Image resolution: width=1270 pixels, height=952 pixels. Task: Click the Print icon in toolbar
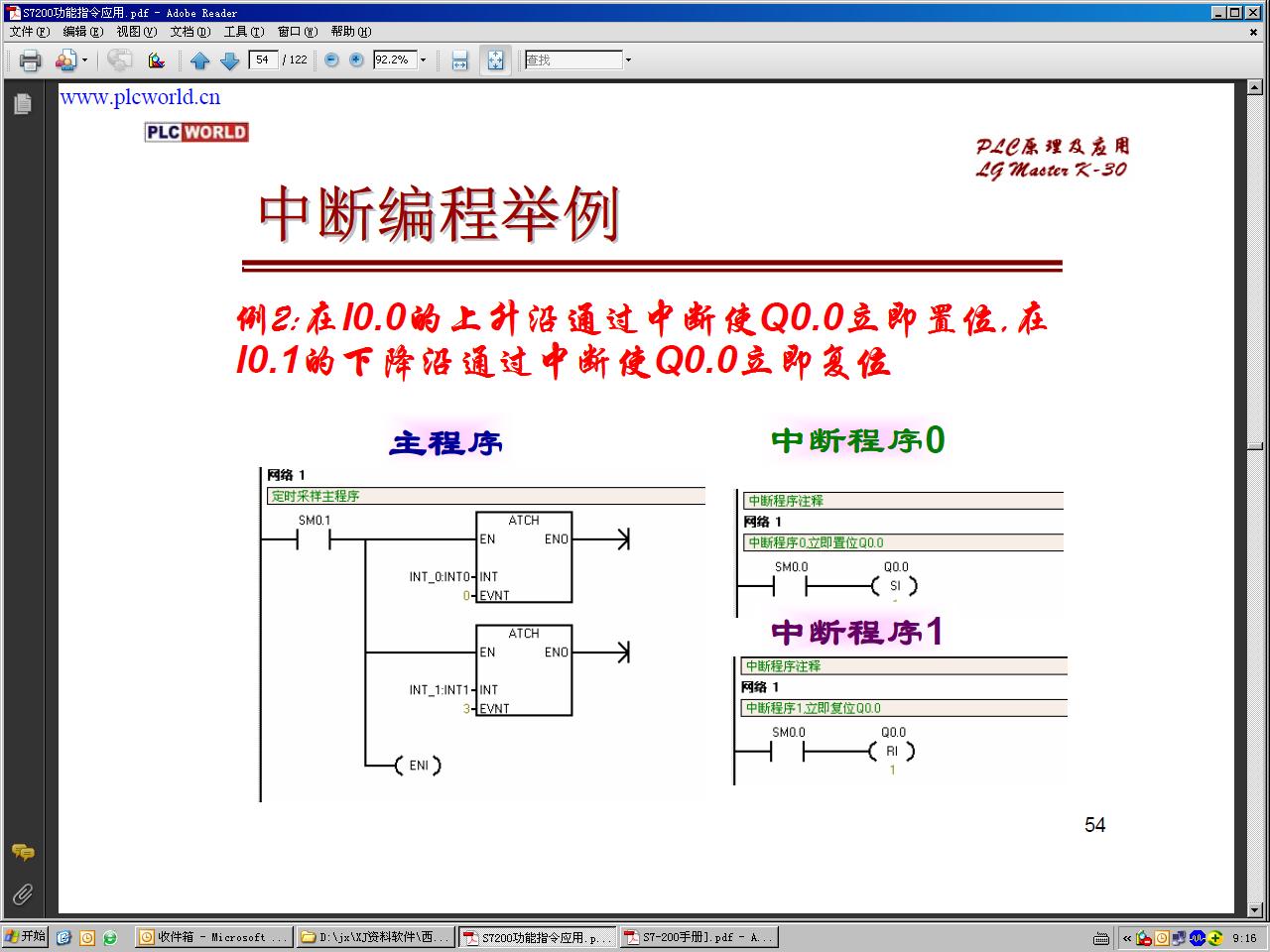coord(30,60)
